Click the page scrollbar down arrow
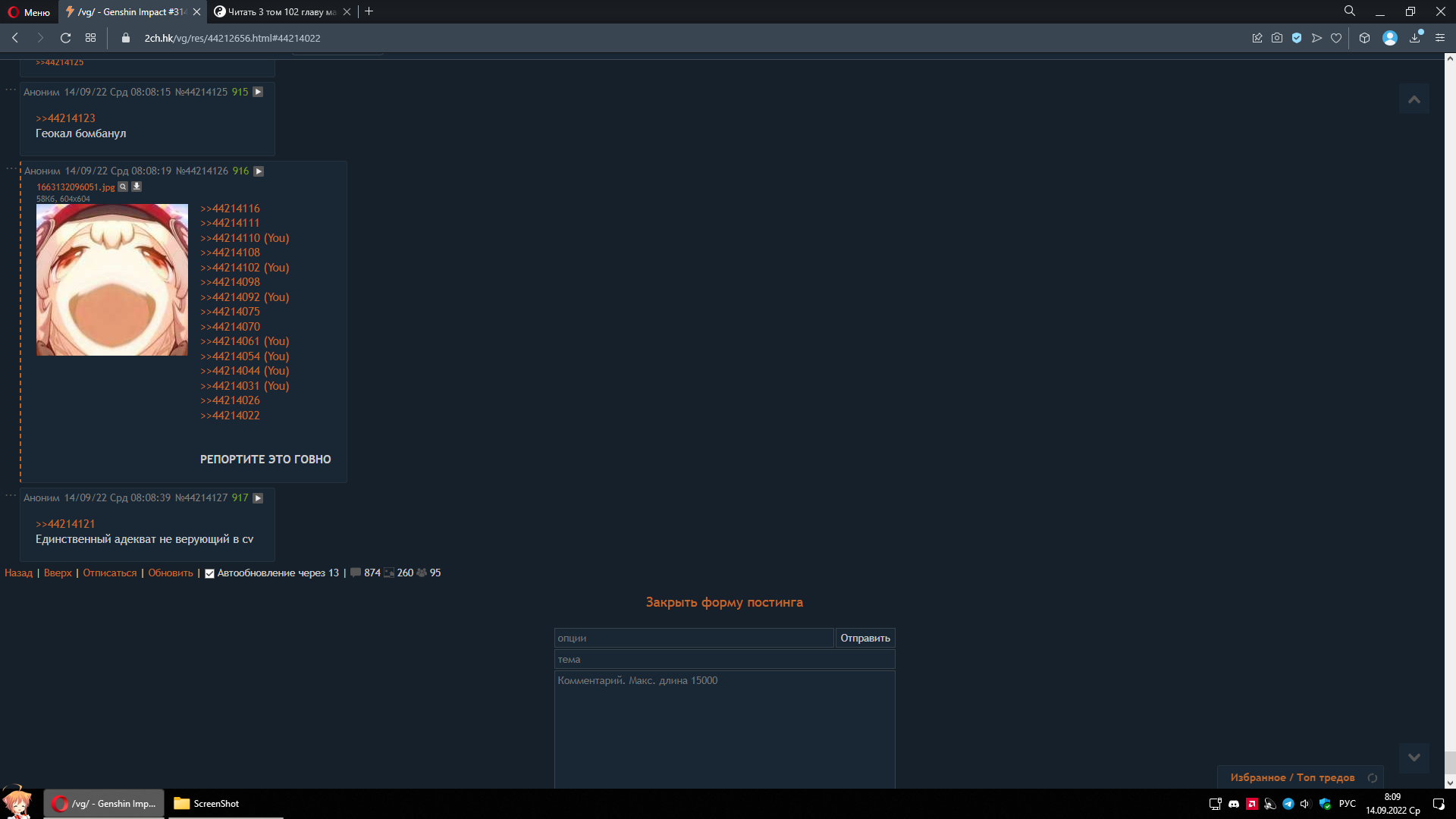 pos(1450,783)
